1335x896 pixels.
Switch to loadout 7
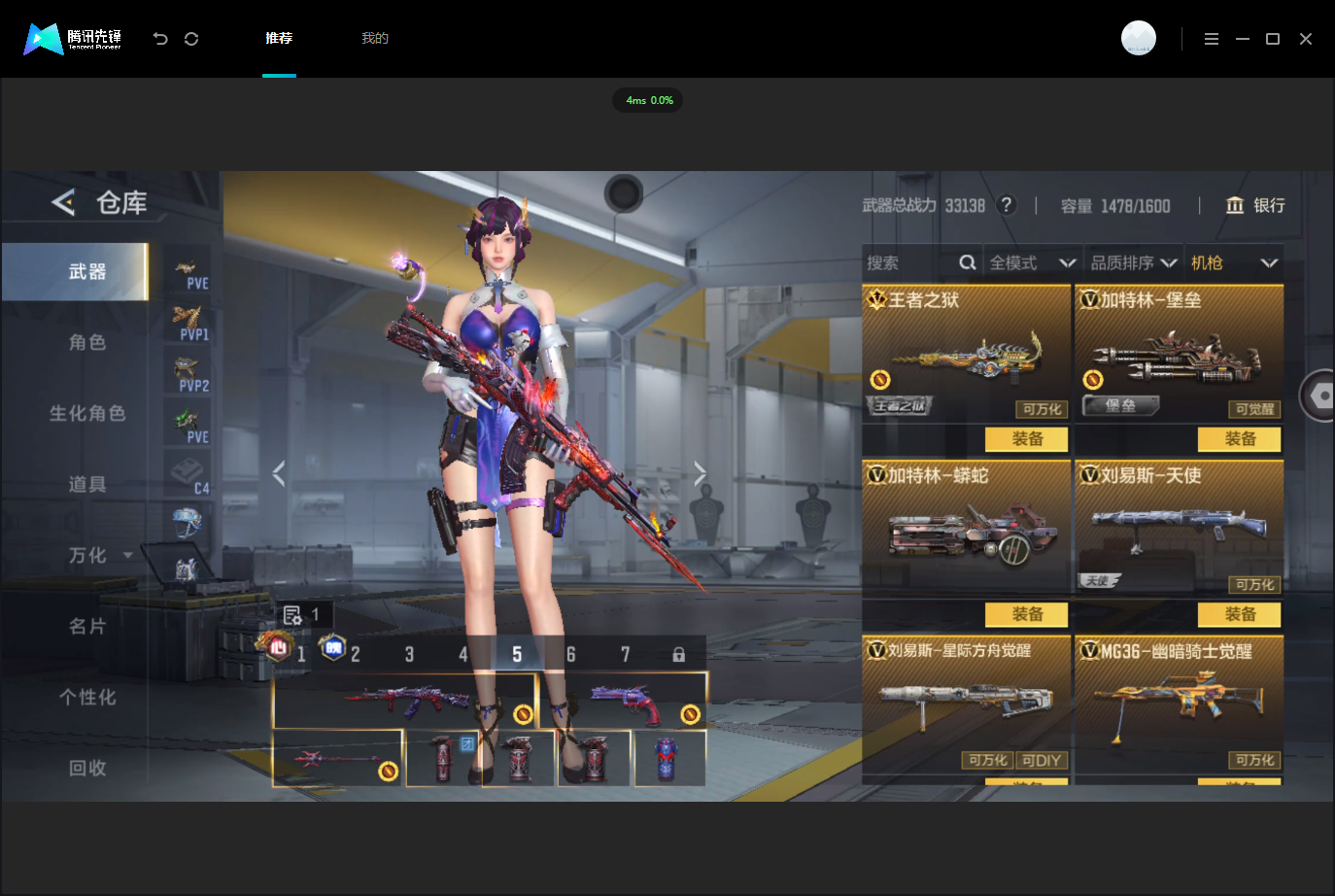click(x=626, y=655)
